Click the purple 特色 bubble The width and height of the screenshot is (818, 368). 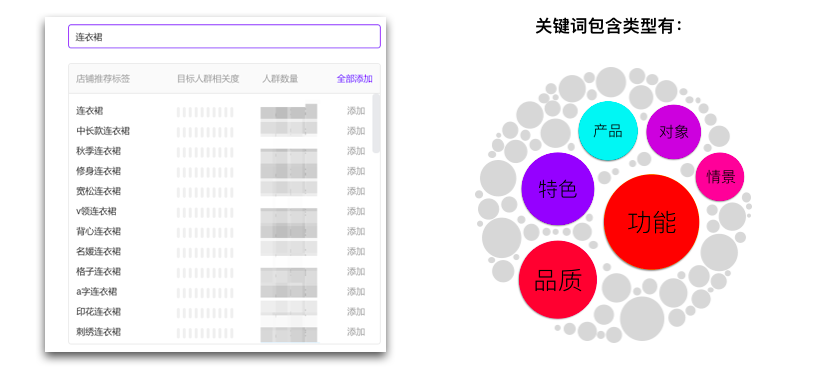[558, 188]
